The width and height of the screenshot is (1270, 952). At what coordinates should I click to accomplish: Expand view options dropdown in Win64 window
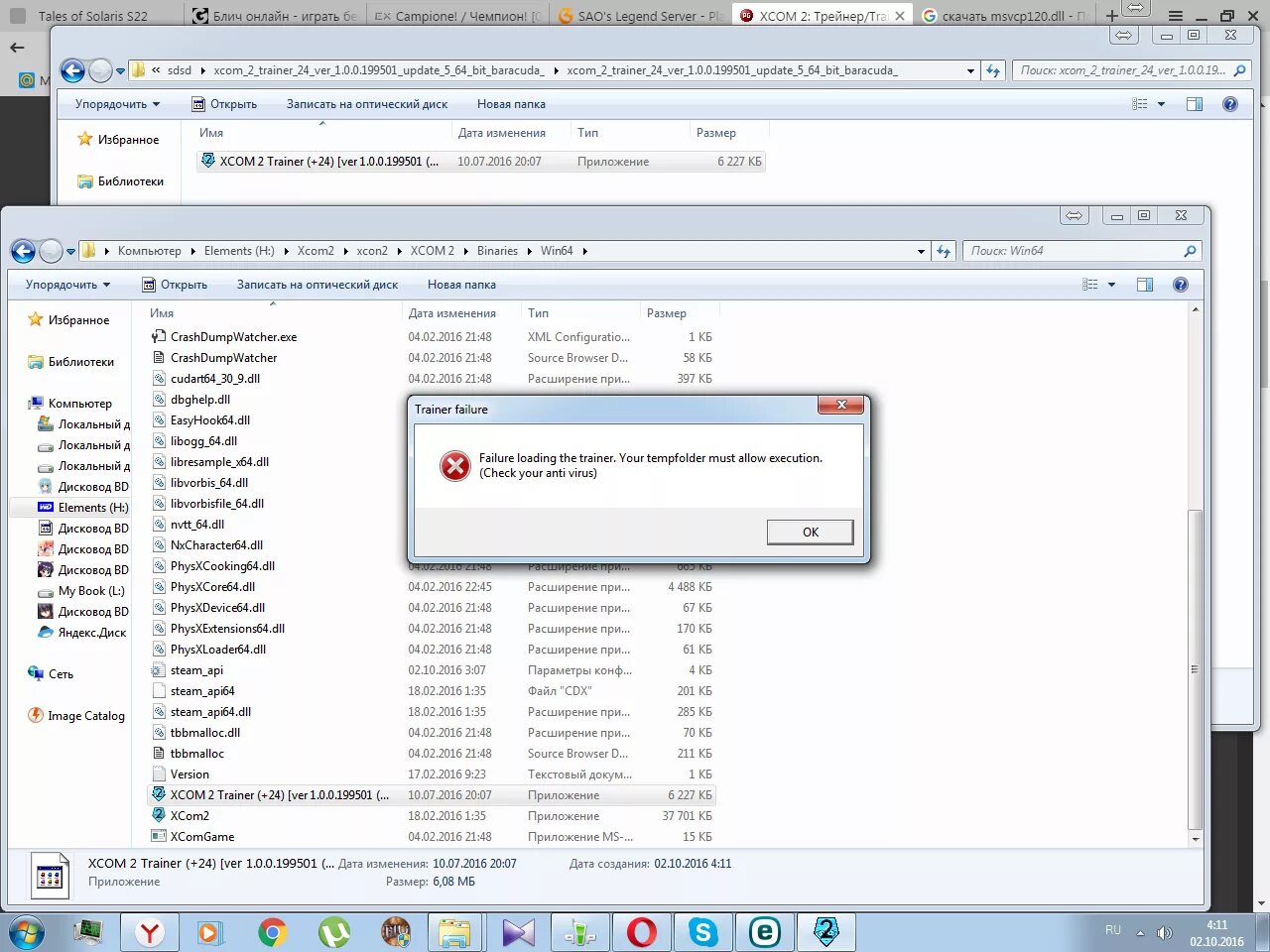[1111, 285]
